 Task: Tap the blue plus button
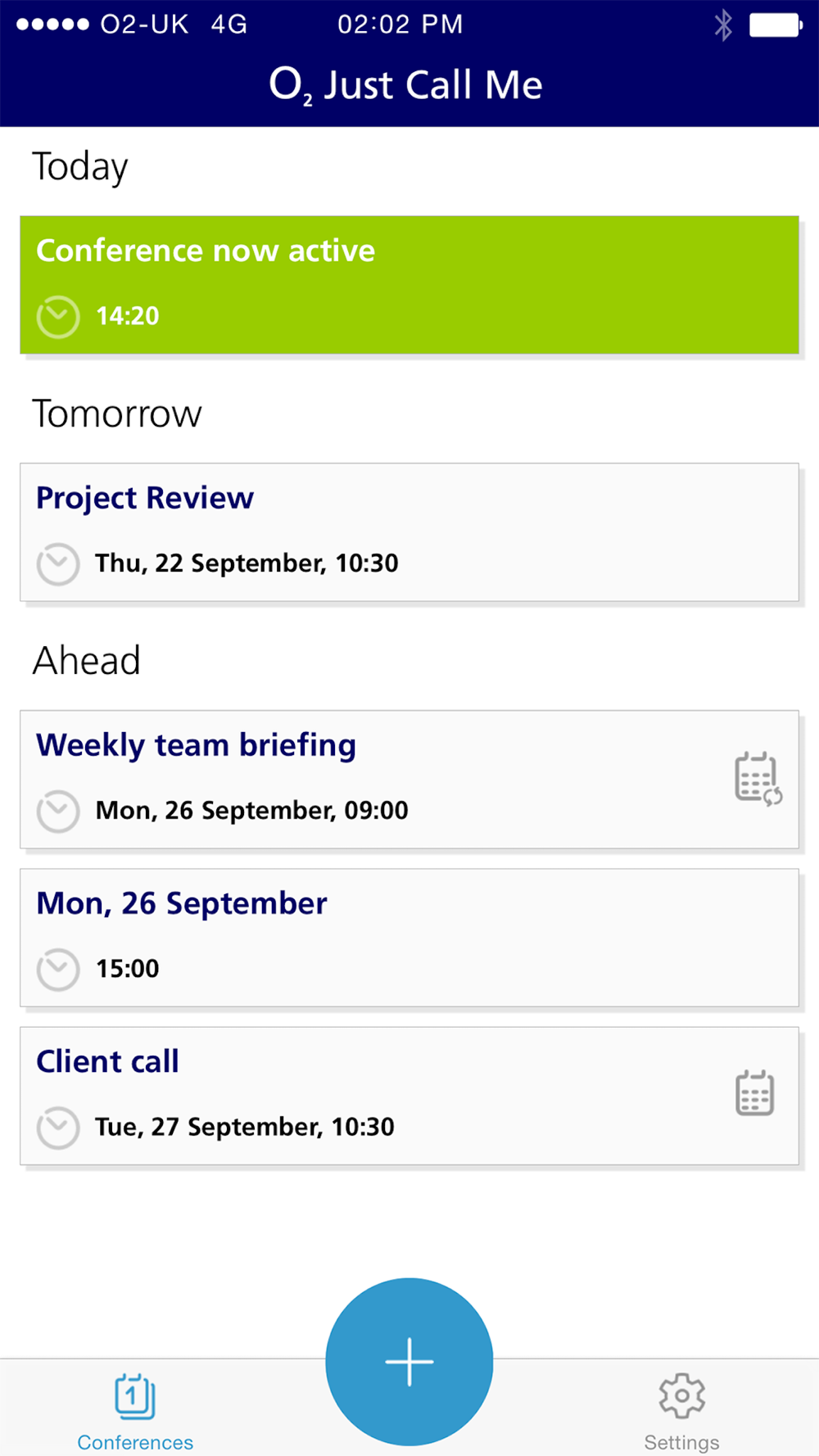[409, 1362]
